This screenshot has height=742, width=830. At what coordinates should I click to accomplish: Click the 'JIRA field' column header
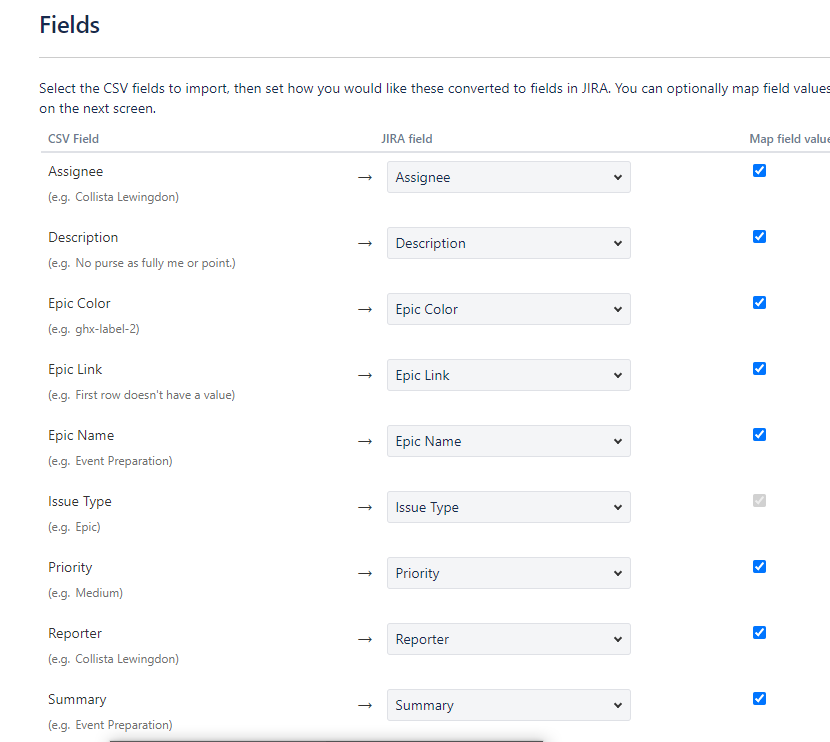point(407,139)
